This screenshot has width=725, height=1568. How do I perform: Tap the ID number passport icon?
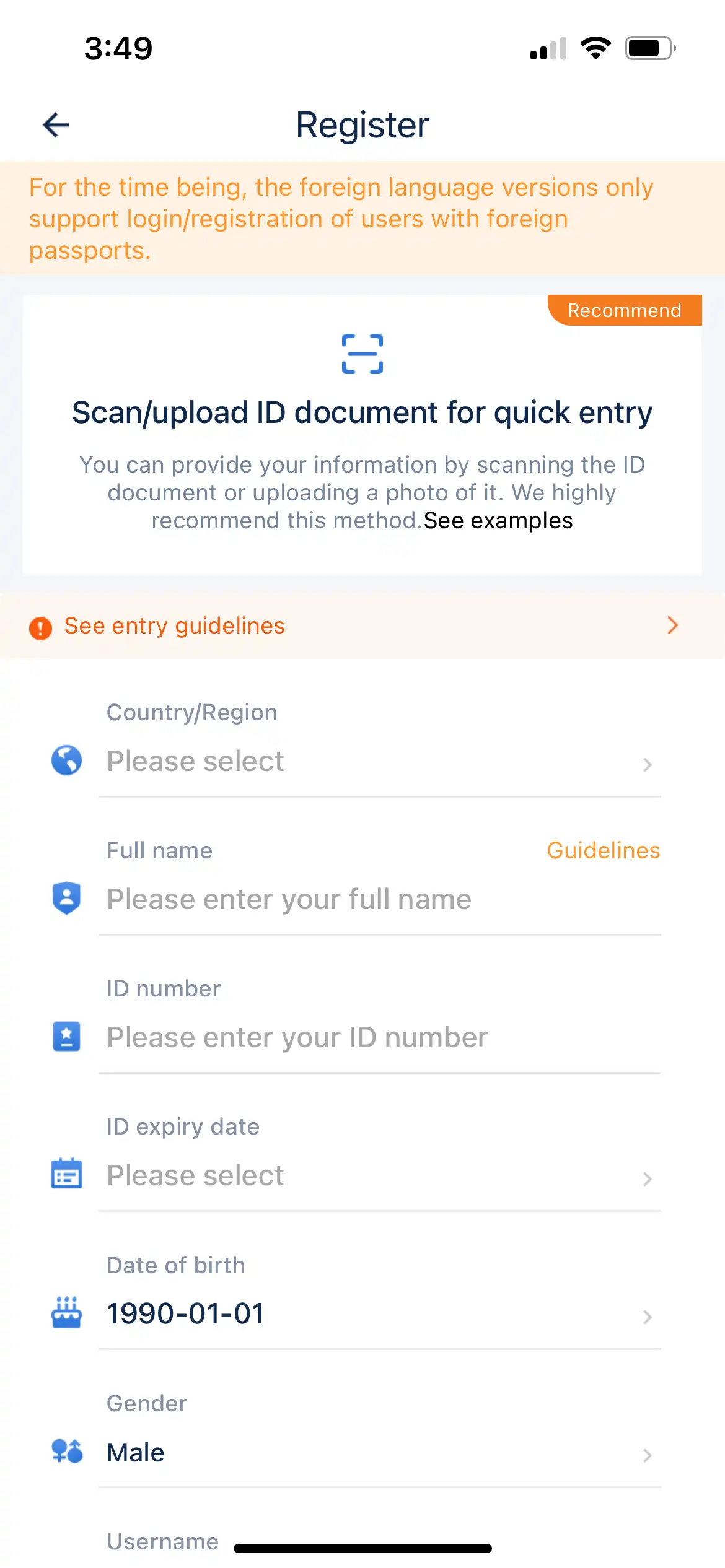pyautogui.click(x=66, y=1036)
